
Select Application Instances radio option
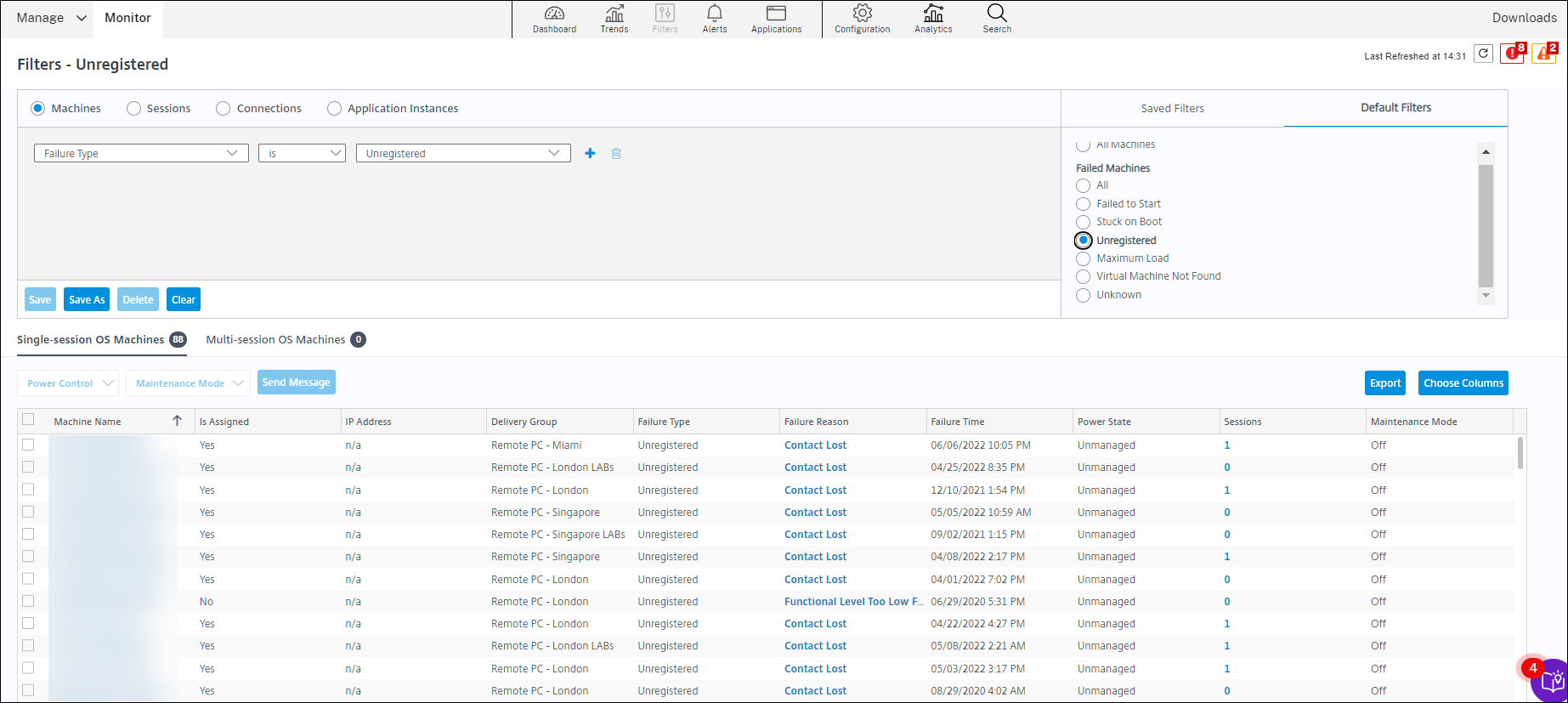coord(334,108)
